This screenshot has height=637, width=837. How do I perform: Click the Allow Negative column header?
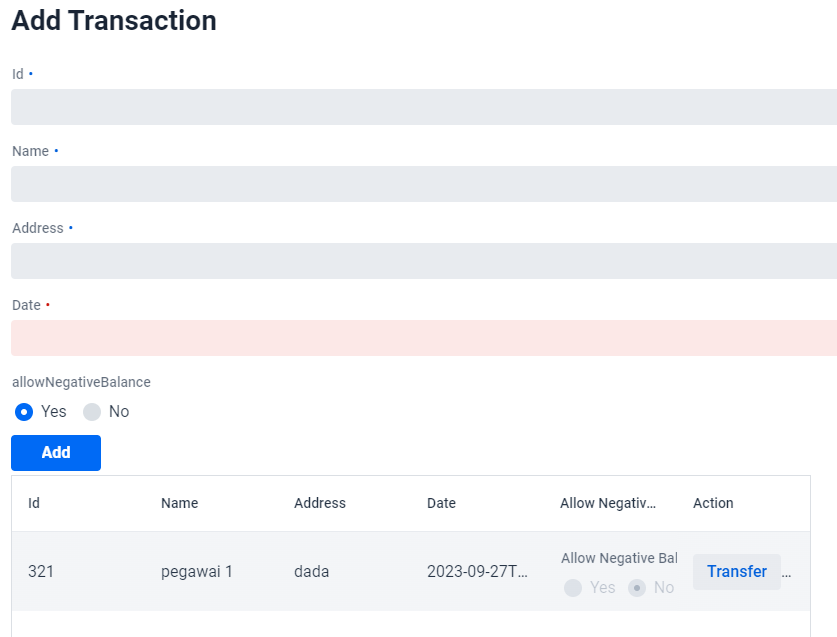coord(608,503)
